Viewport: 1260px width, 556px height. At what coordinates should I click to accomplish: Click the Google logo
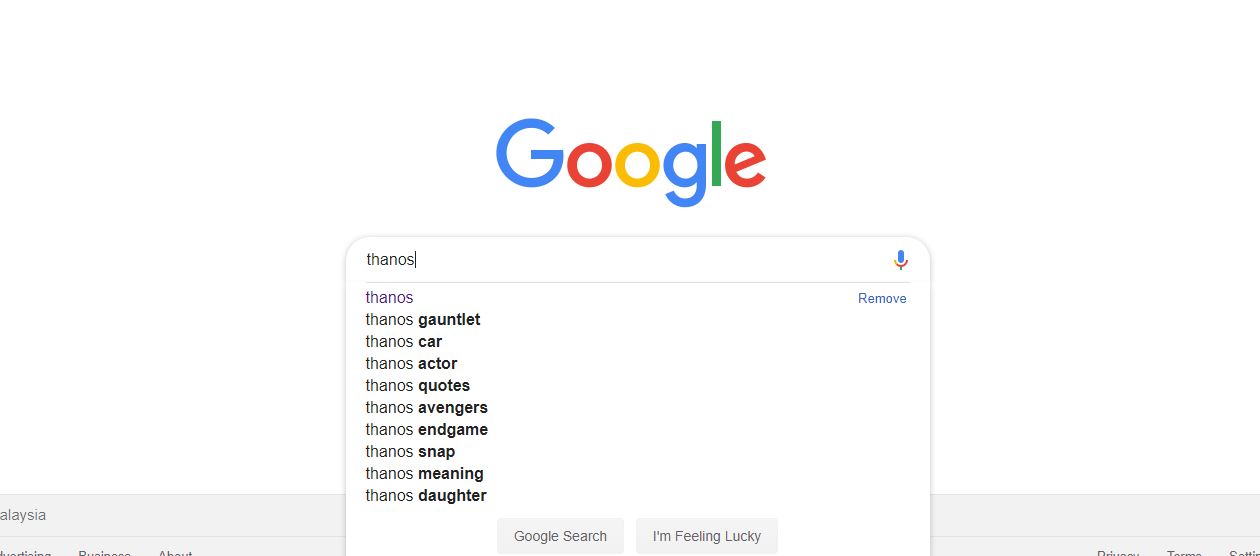[x=631, y=163]
